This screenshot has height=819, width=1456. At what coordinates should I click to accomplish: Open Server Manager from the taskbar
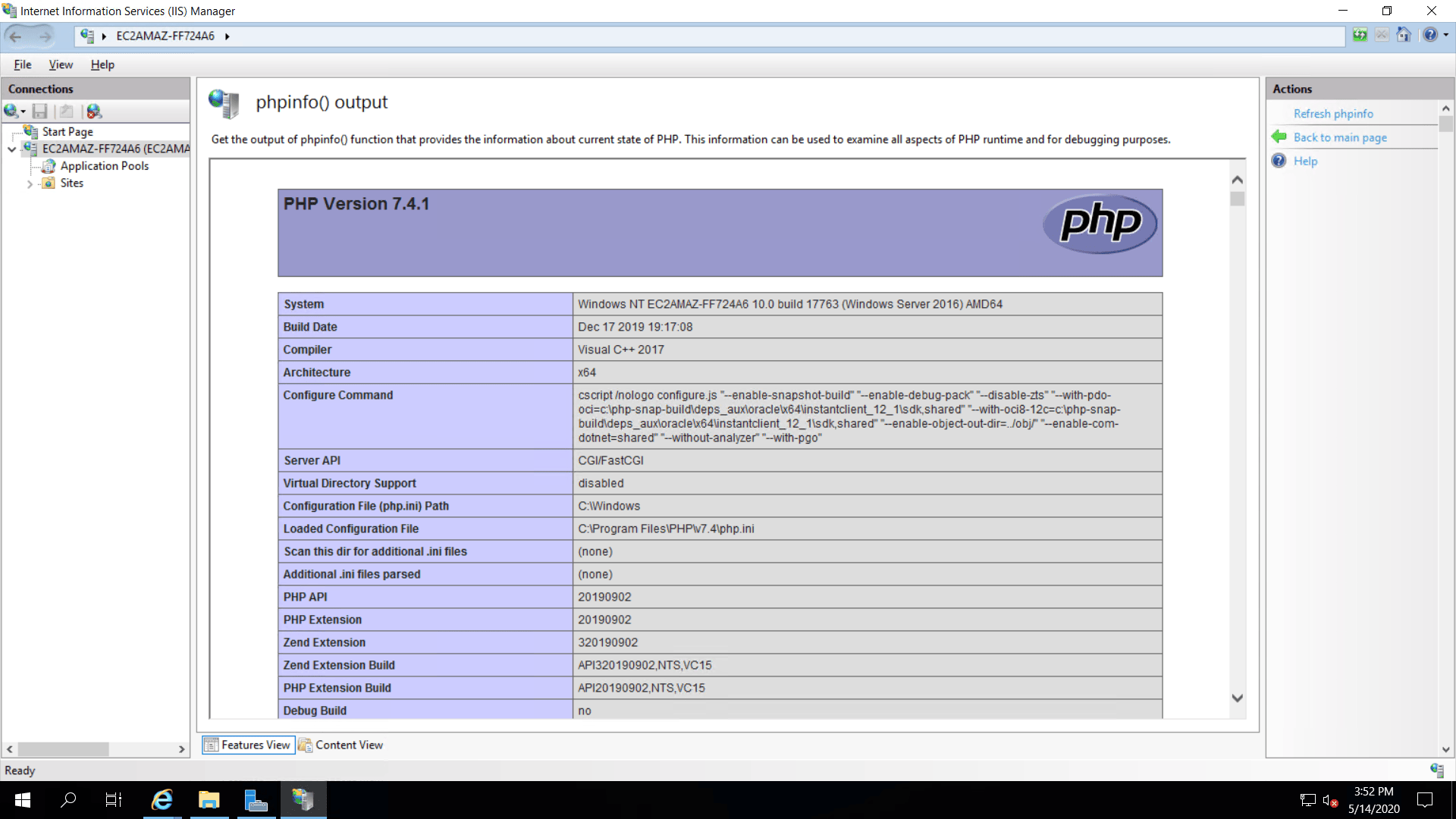click(256, 800)
